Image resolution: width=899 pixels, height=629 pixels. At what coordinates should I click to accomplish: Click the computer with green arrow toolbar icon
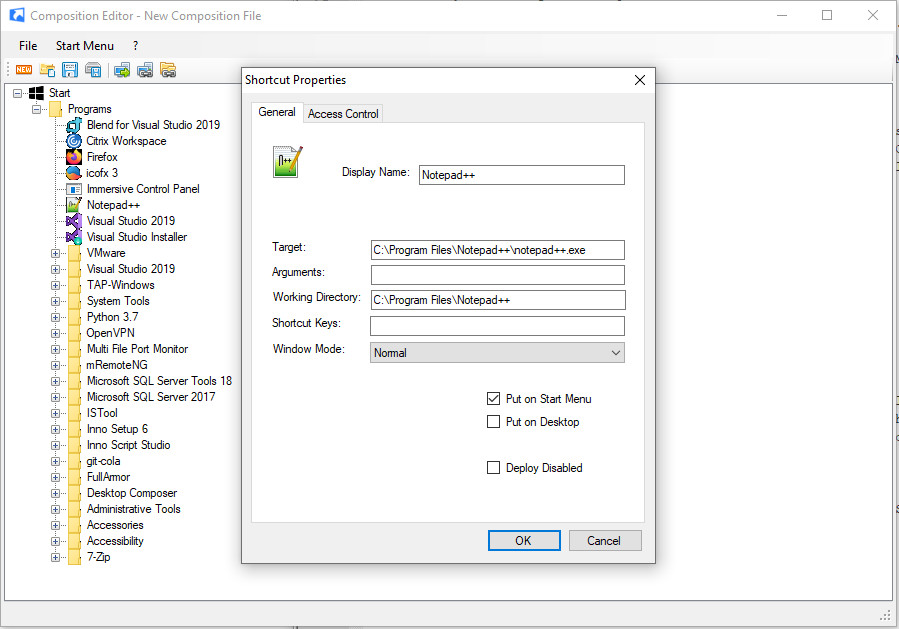point(122,70)
